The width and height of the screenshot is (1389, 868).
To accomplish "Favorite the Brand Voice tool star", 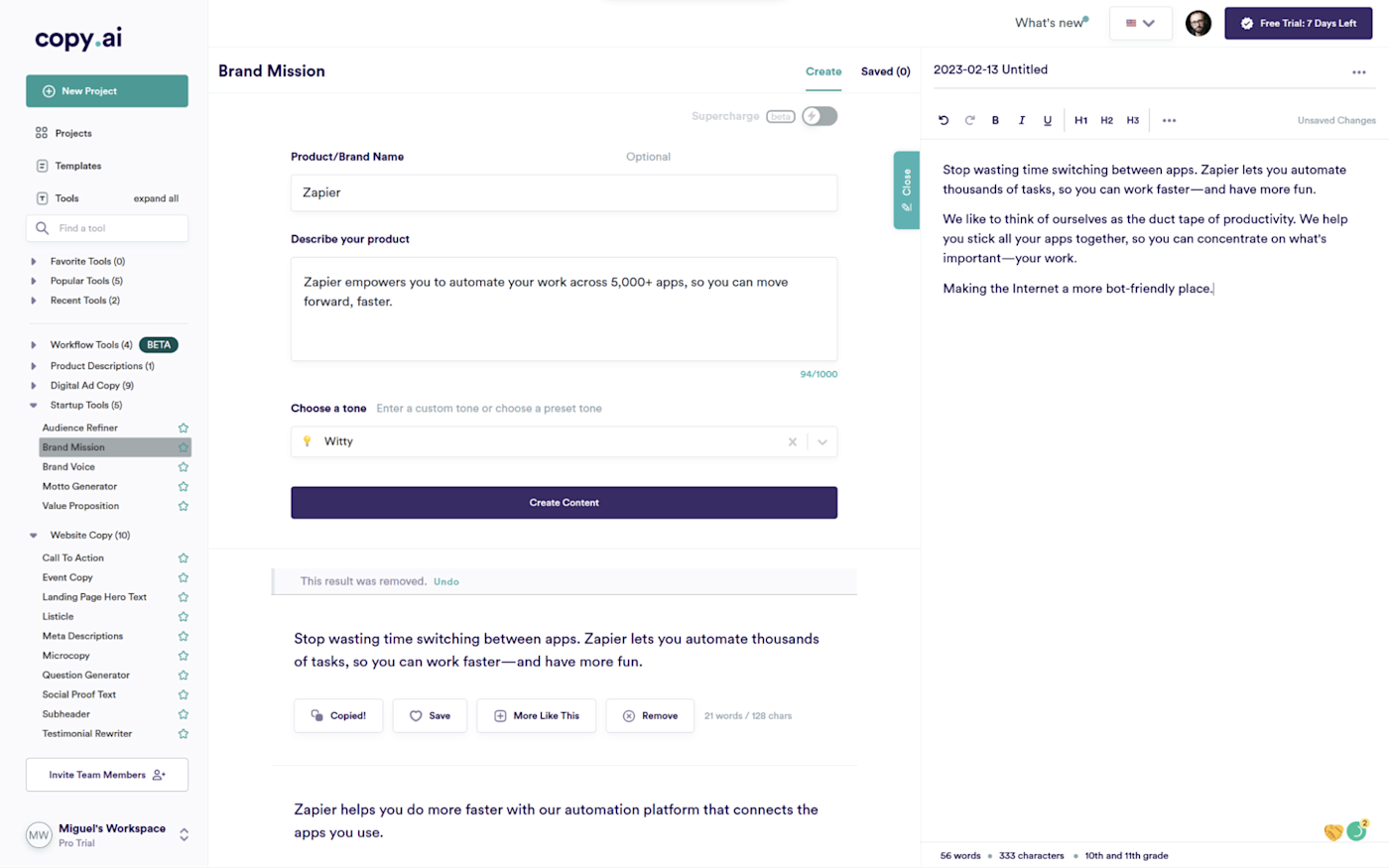I will [x=183, y=467].
